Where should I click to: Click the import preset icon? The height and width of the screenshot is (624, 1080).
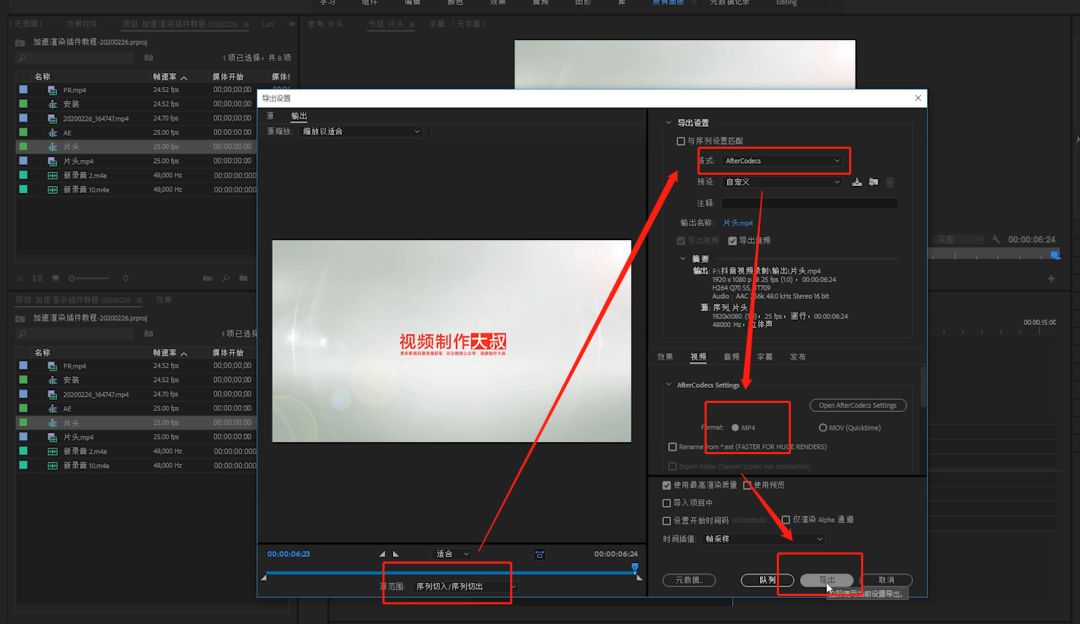(x=873, y=182)
